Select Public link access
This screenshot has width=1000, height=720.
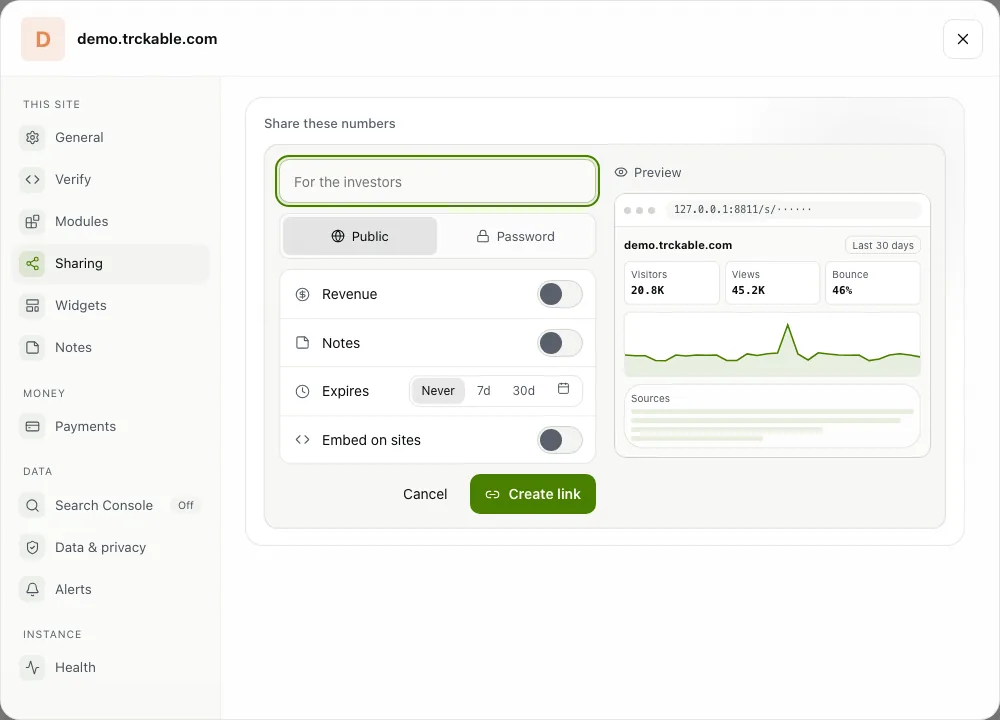tap(360, 236)
